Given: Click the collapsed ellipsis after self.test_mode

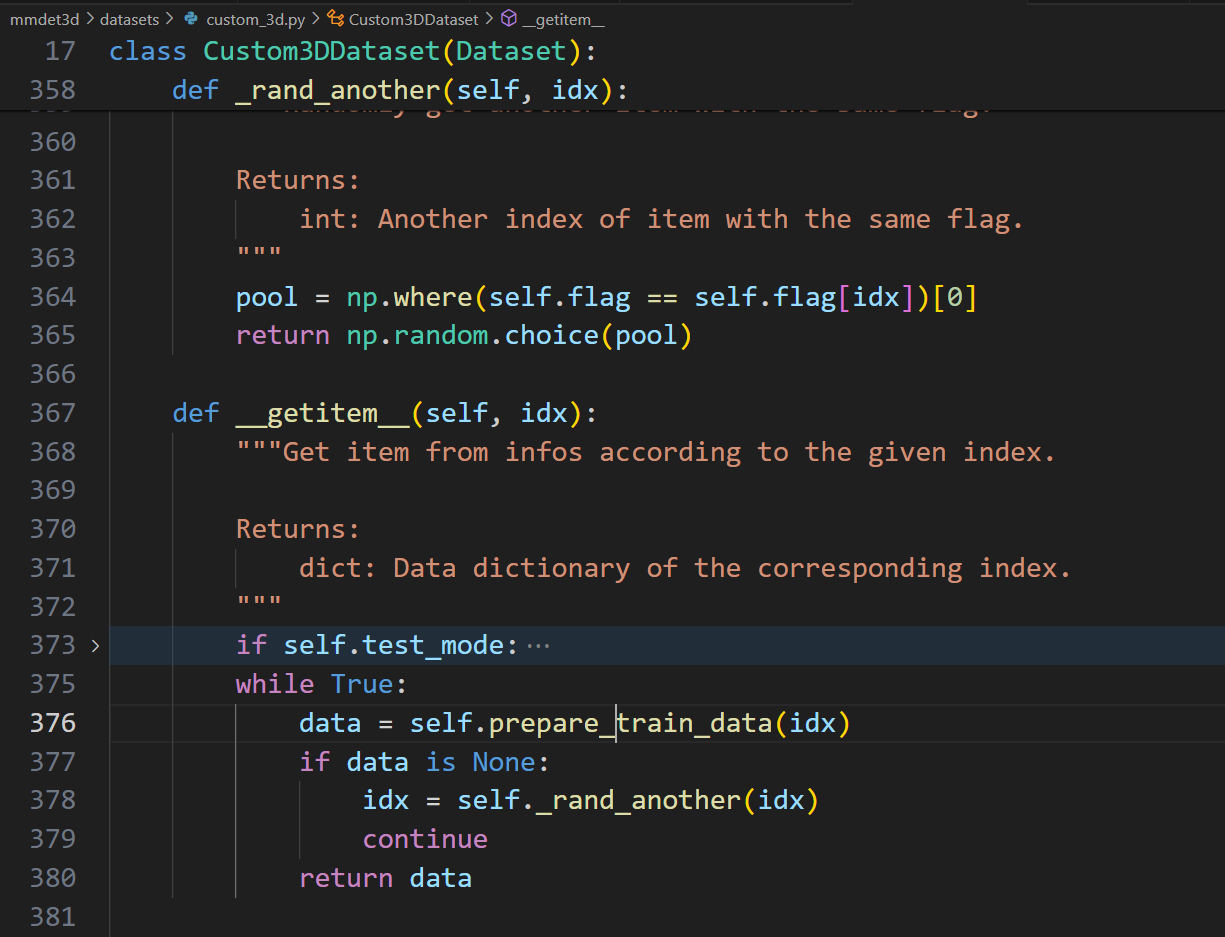Looking at the screenshot, I should (538, 646).
